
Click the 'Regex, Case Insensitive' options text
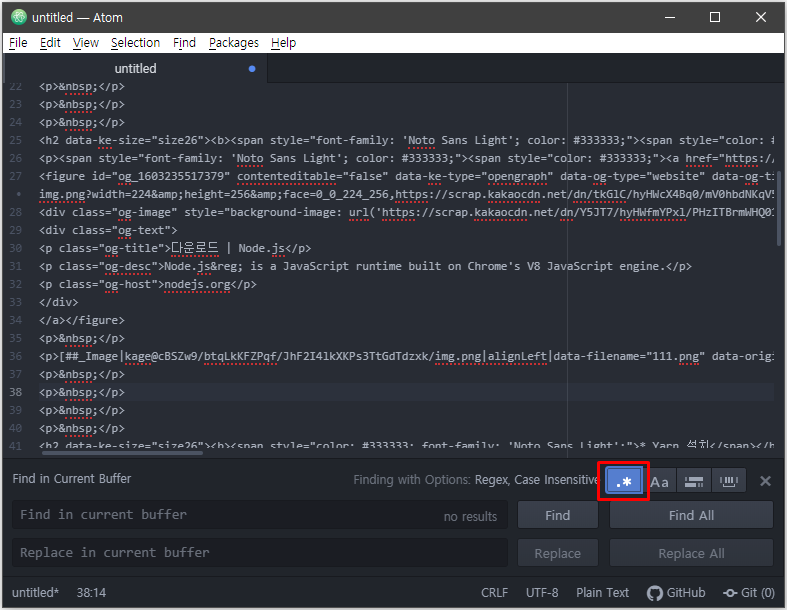point(537,480)
